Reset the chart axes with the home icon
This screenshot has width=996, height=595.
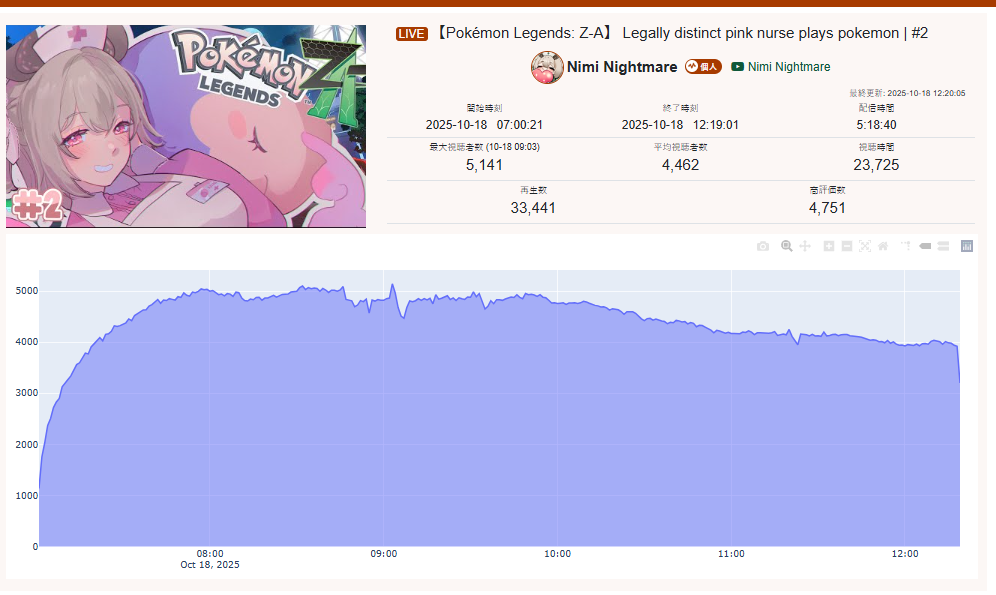[883, 246]
